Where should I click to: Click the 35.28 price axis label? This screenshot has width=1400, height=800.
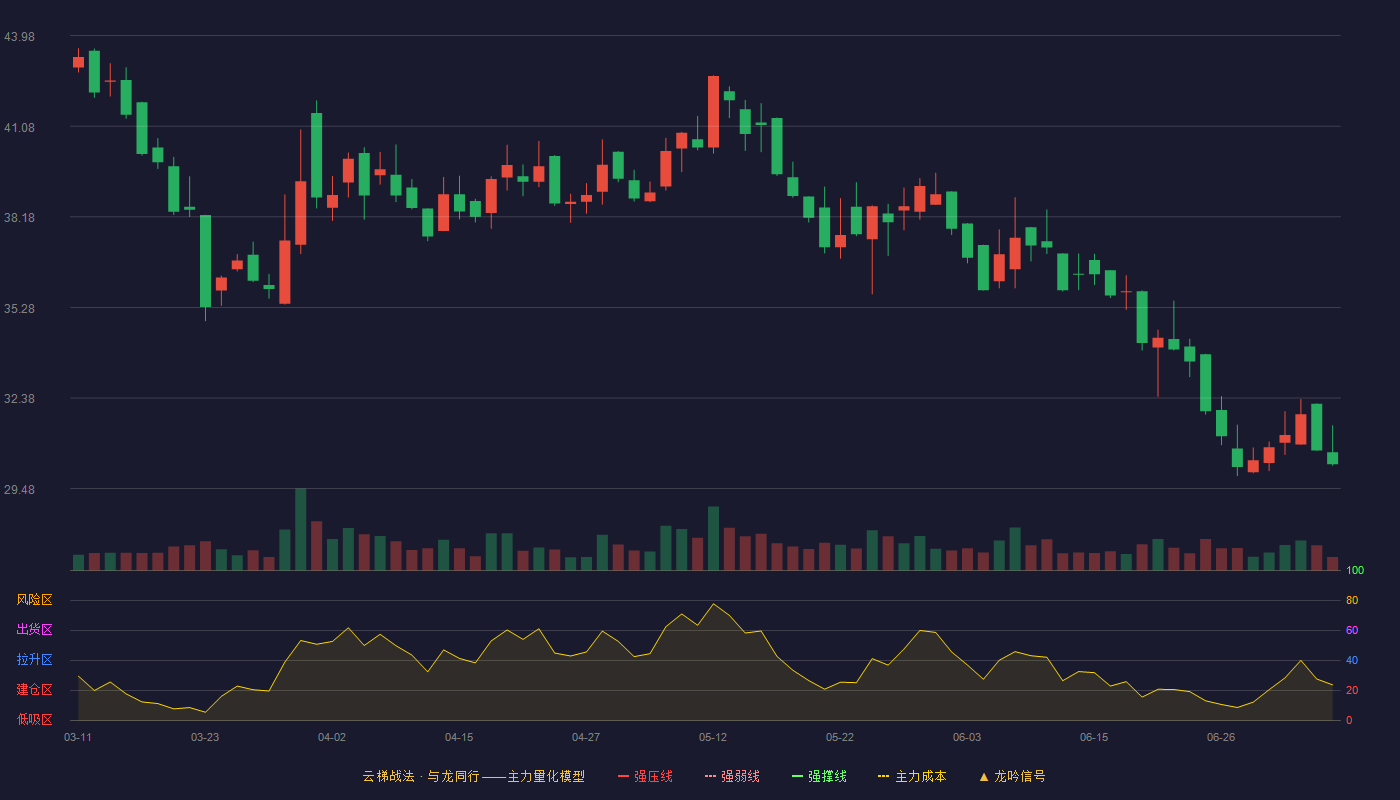pyautogui.click(x=19, y=308)
